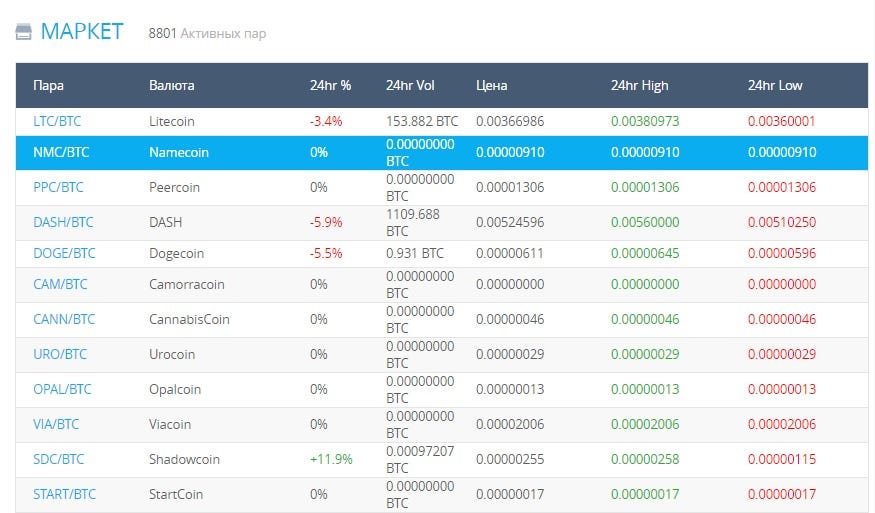
Task: Select the Camorracoin currency name
Action: [x=186, y=284]
